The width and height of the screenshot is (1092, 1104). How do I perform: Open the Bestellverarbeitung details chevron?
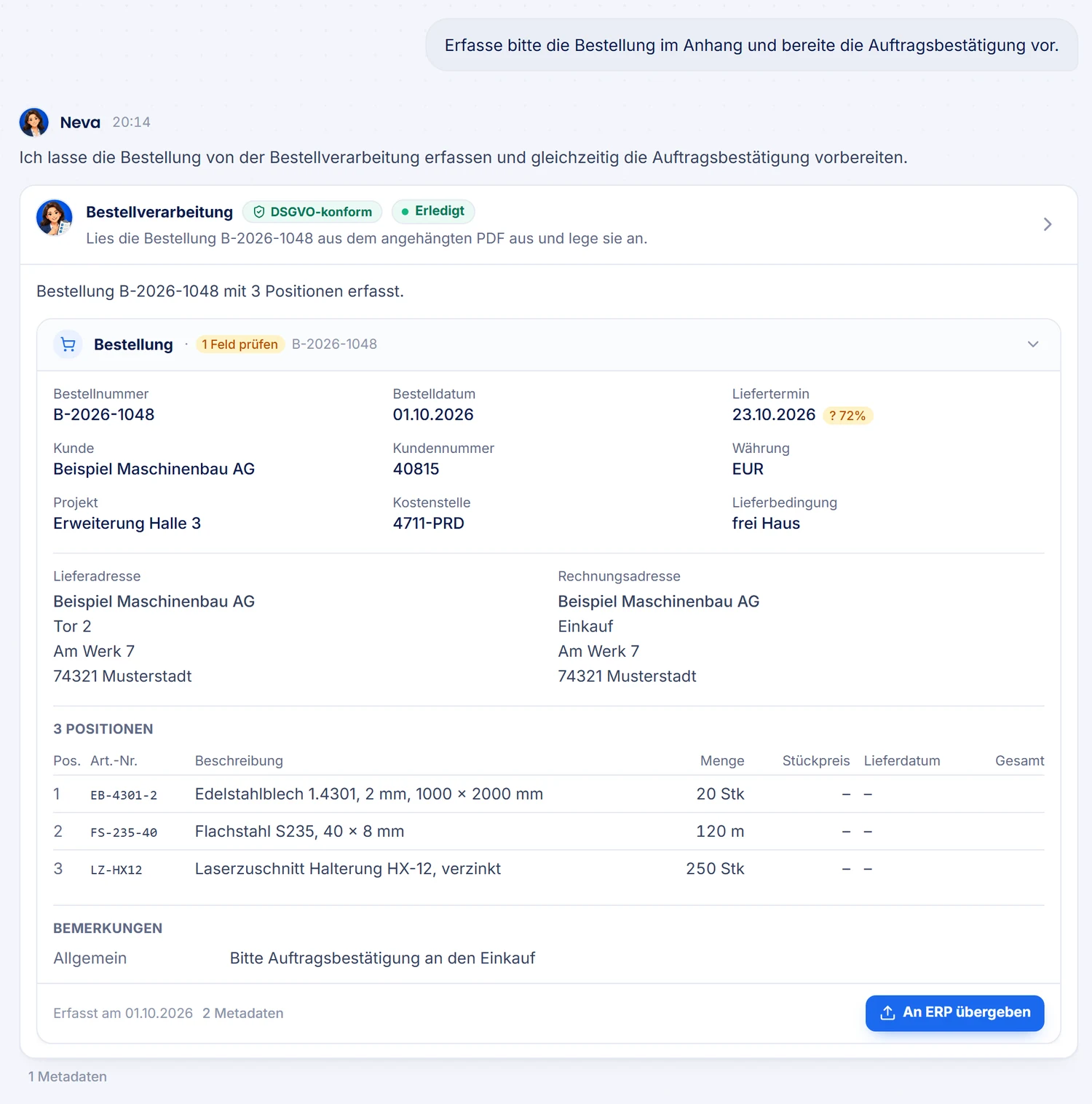click(x=1048, y=224)
